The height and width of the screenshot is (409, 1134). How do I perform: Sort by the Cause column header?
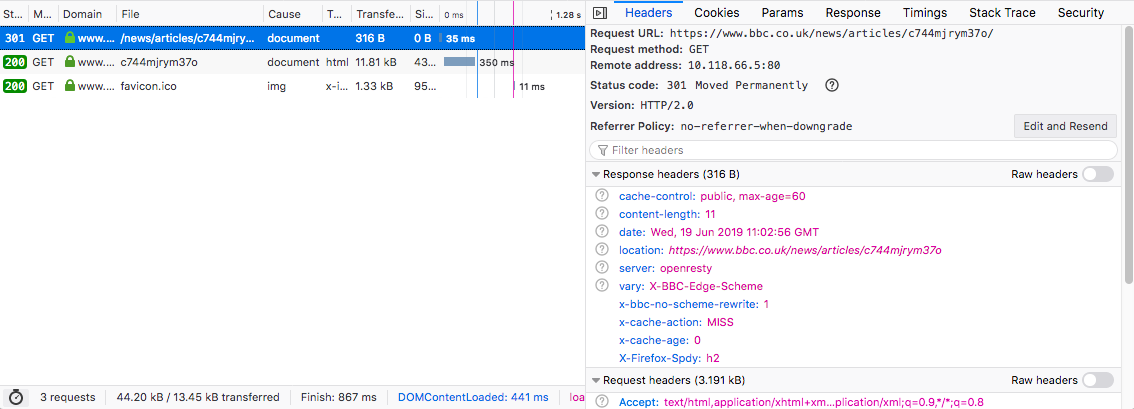[292, 14]
